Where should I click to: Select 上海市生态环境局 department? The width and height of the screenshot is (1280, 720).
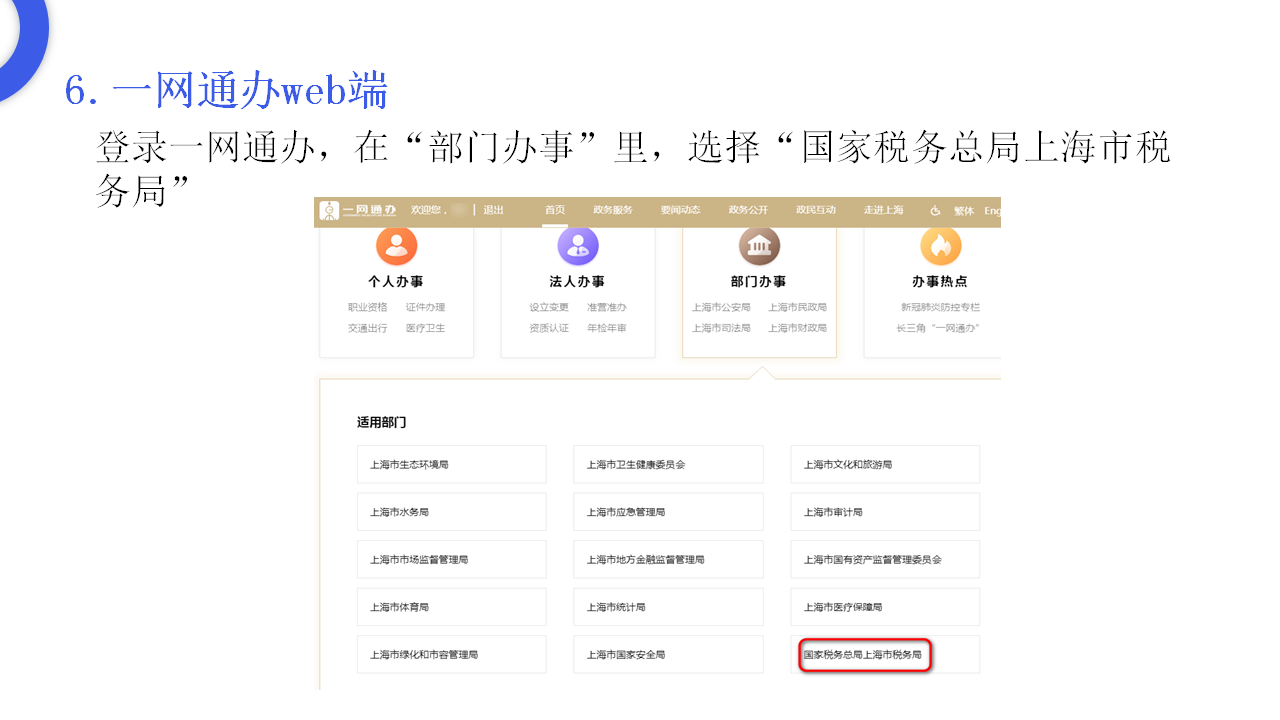click(x=452, y=465)
